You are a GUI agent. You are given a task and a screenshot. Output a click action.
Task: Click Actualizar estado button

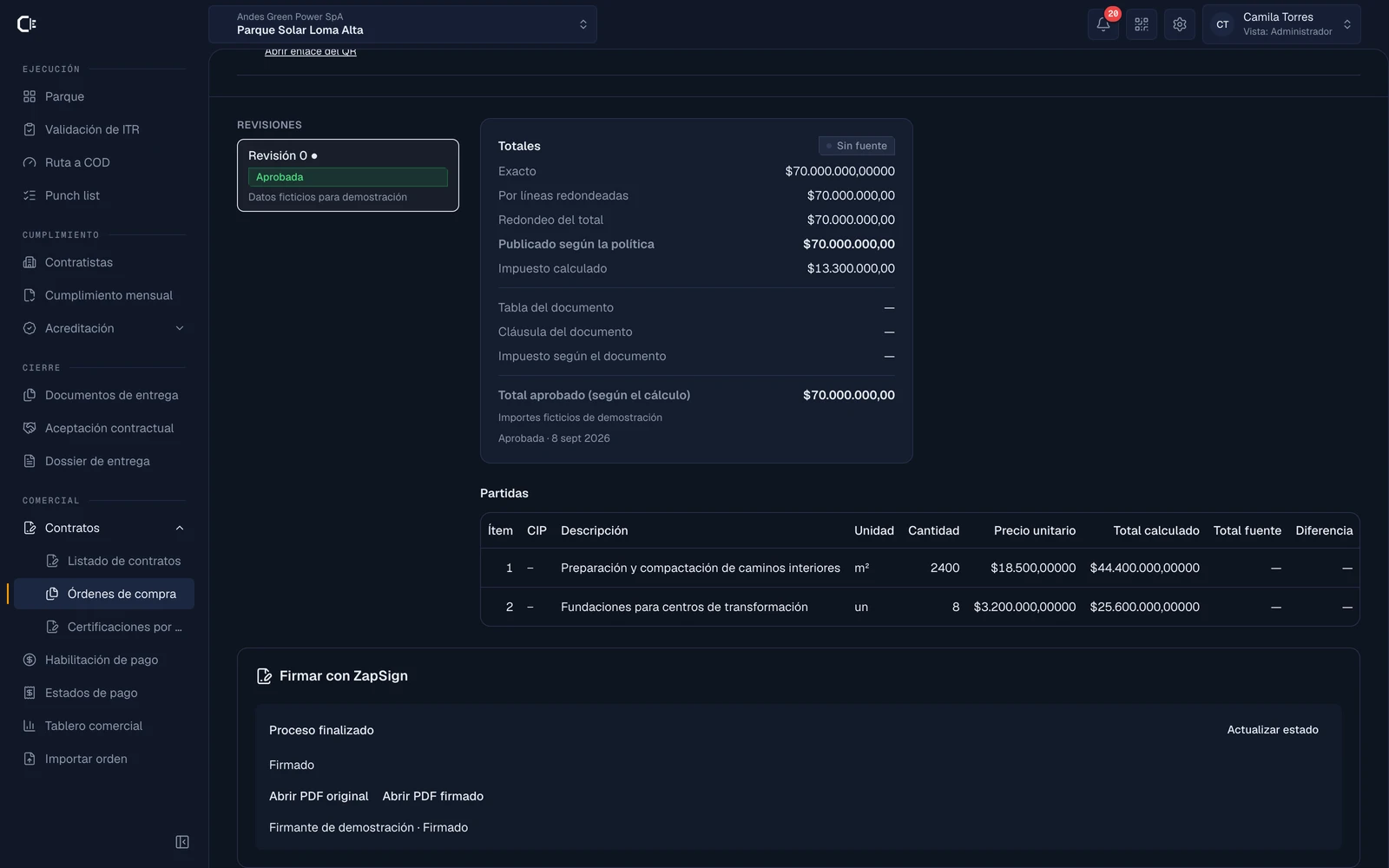click(x=1273, y=730)
